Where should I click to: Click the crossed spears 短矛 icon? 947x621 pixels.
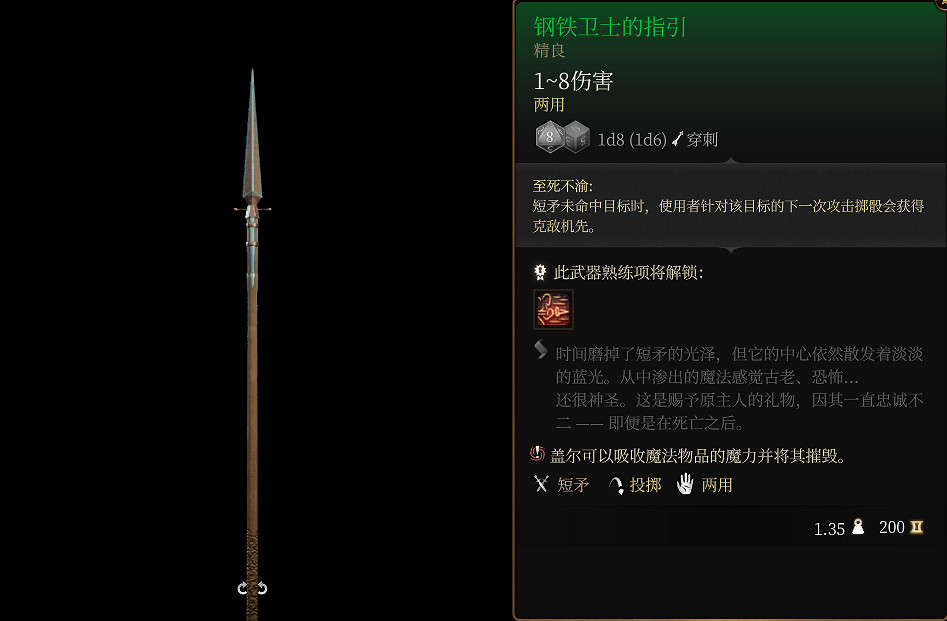pos(541,484)
